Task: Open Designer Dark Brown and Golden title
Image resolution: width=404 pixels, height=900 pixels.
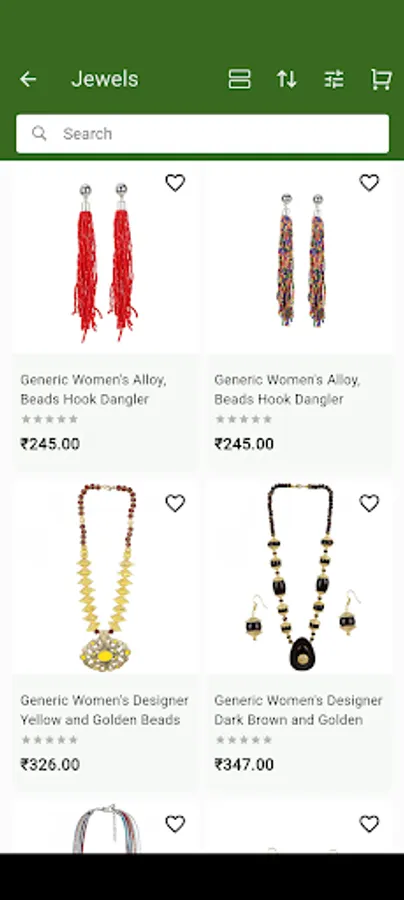Action: point(298,710)
